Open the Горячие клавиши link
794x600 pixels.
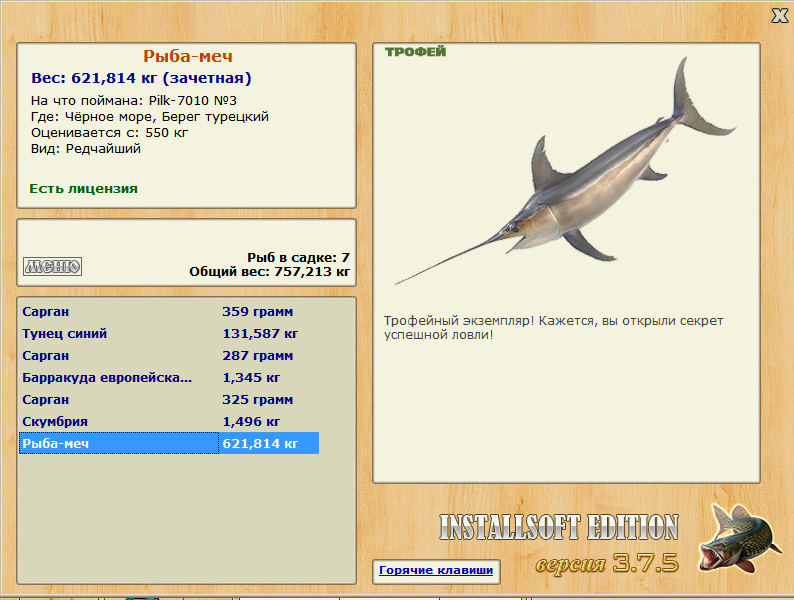(436, 570)
